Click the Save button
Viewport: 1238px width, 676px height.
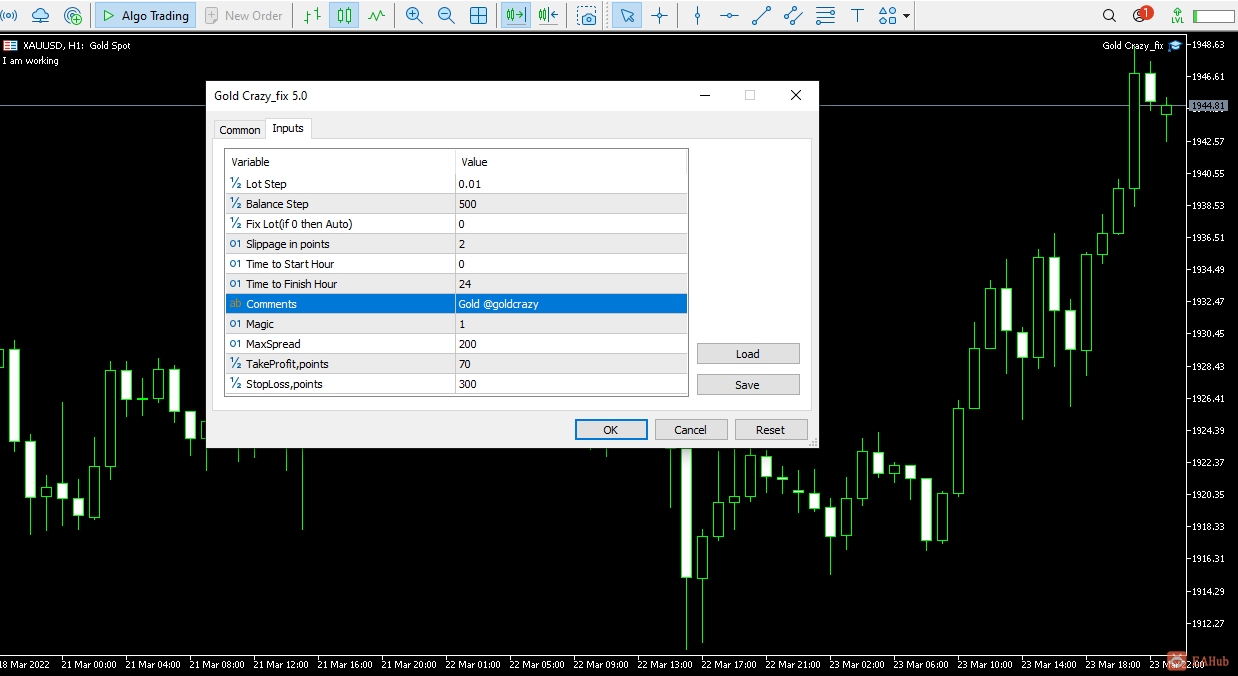tap(748, 385)
